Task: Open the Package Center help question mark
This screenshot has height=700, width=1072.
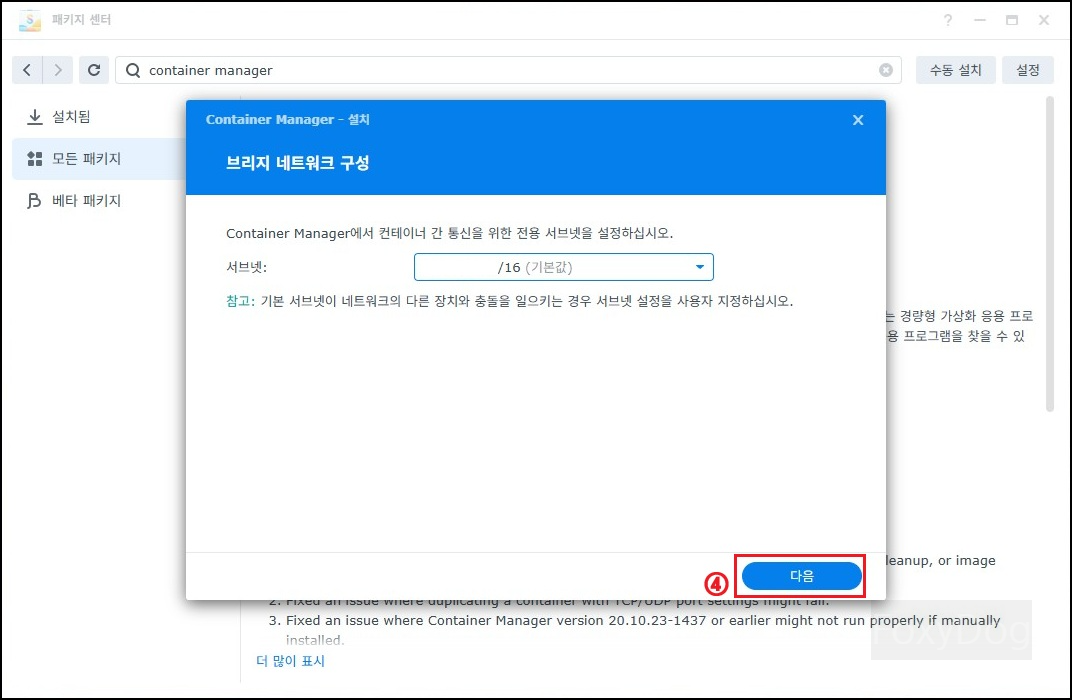Action: [948, 20]
